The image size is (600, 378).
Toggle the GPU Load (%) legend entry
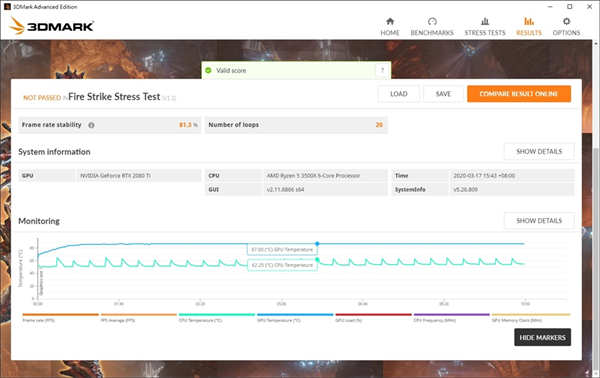pos(373,318)
